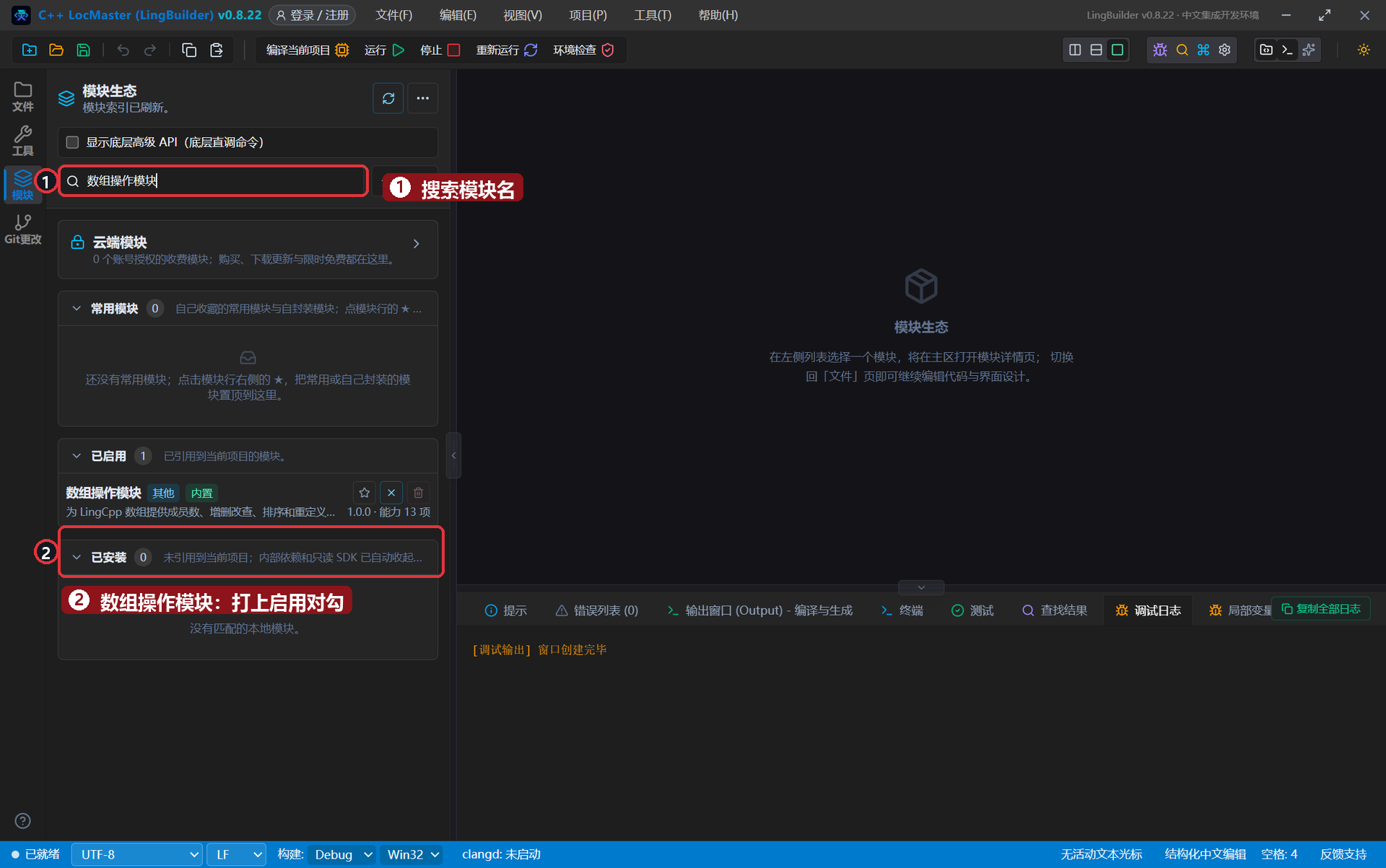Expand the 云端模块 card arrow

[x=417, y=244]
